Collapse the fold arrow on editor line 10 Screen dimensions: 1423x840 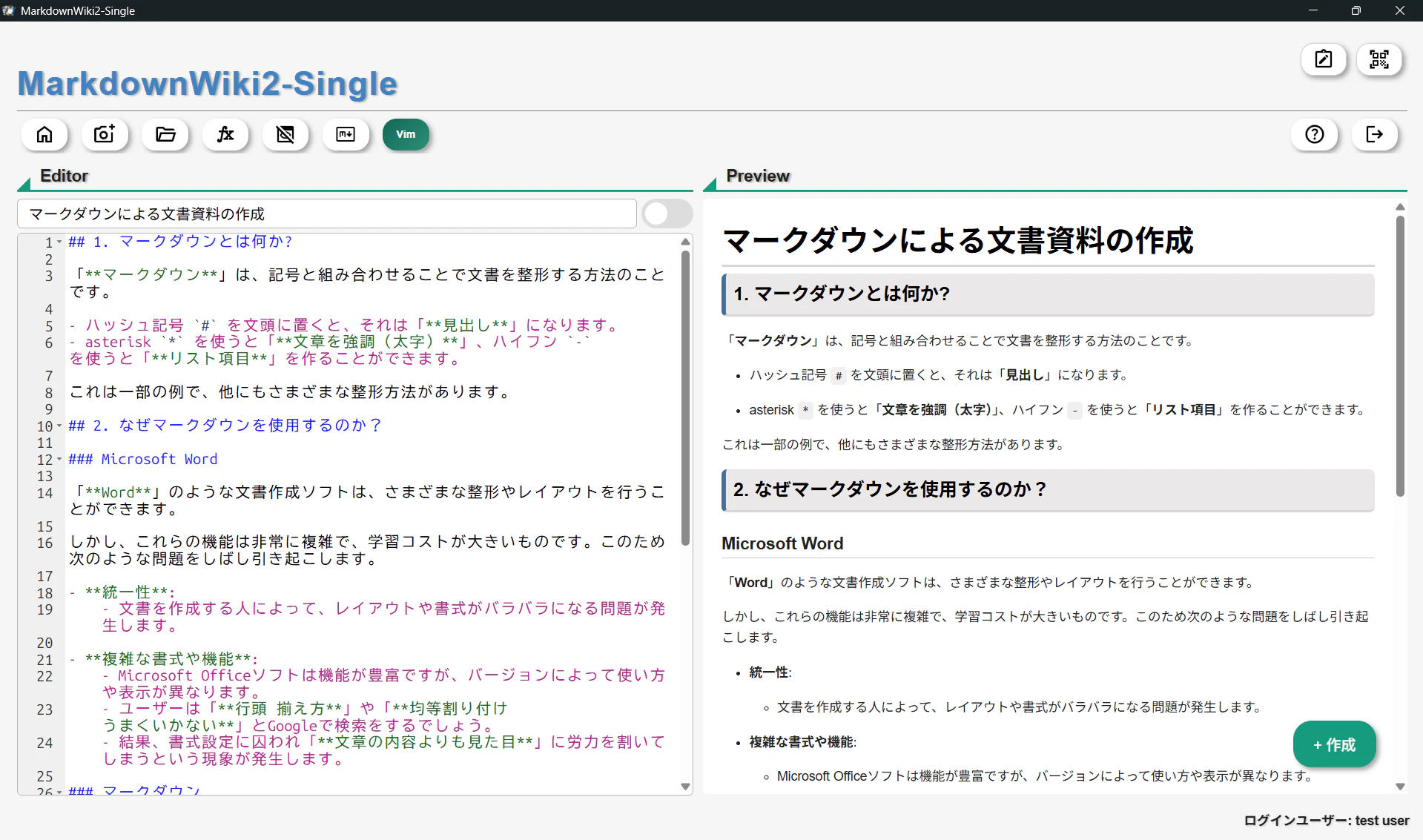click(x=59, y=426)
